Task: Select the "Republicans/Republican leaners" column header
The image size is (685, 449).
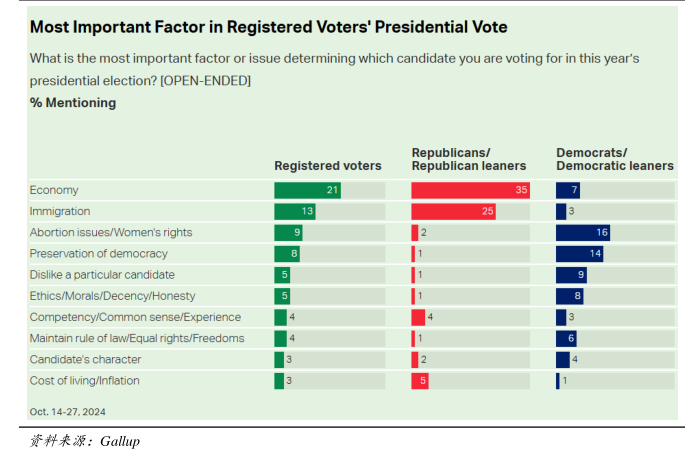Action: pos(465,159)
